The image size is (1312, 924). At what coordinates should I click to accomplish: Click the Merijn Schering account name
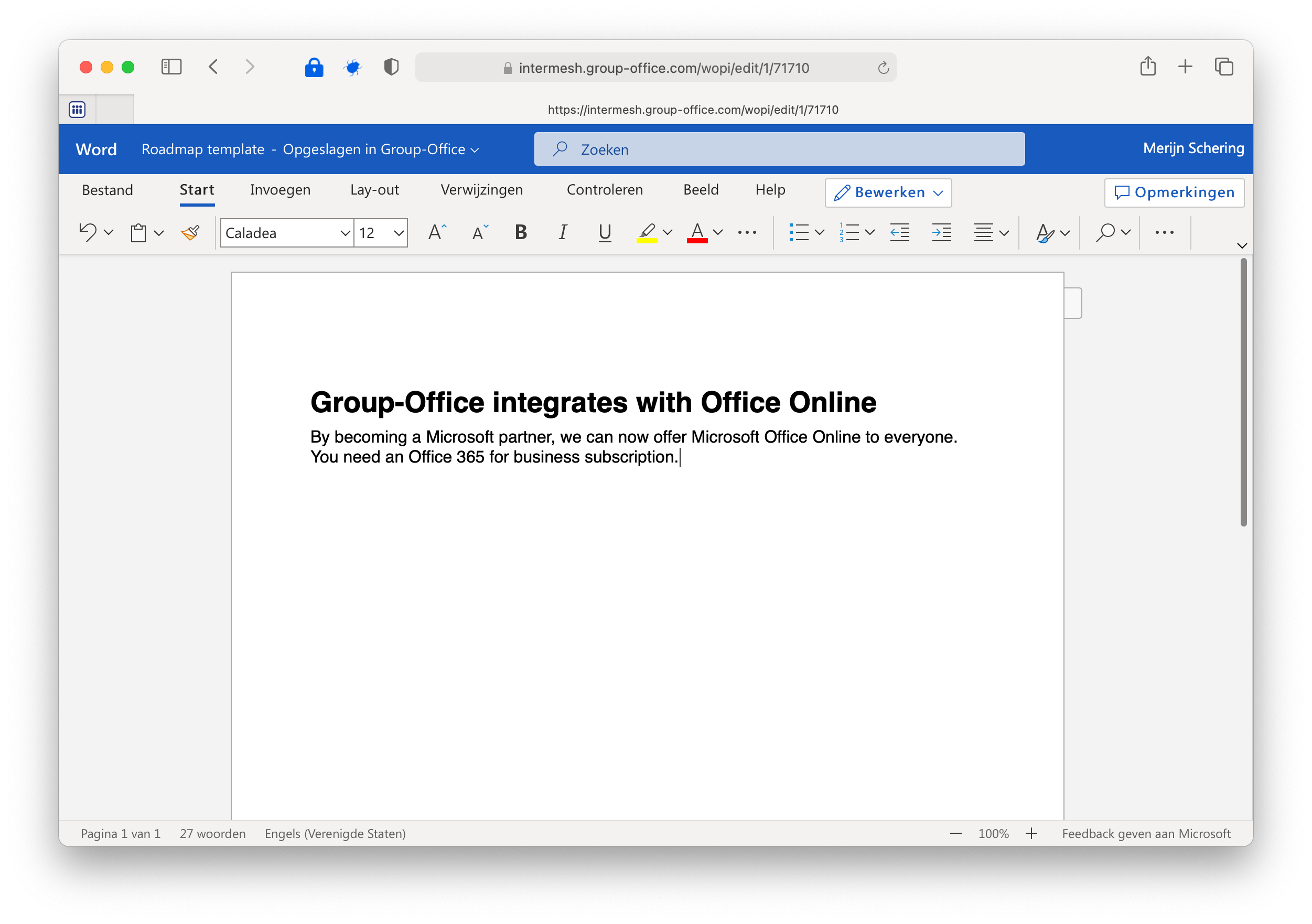click(1193, 148)
